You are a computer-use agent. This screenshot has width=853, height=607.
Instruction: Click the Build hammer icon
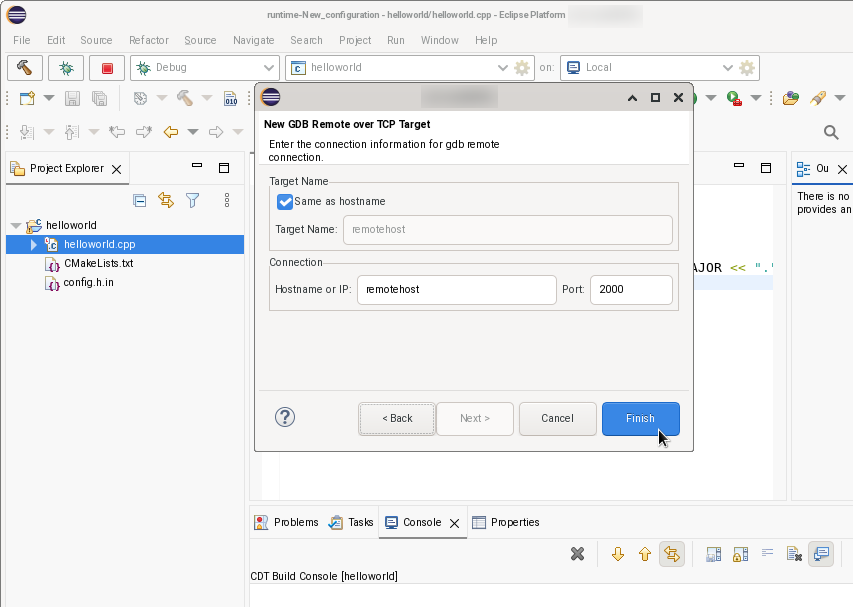[x=25, y=68]
